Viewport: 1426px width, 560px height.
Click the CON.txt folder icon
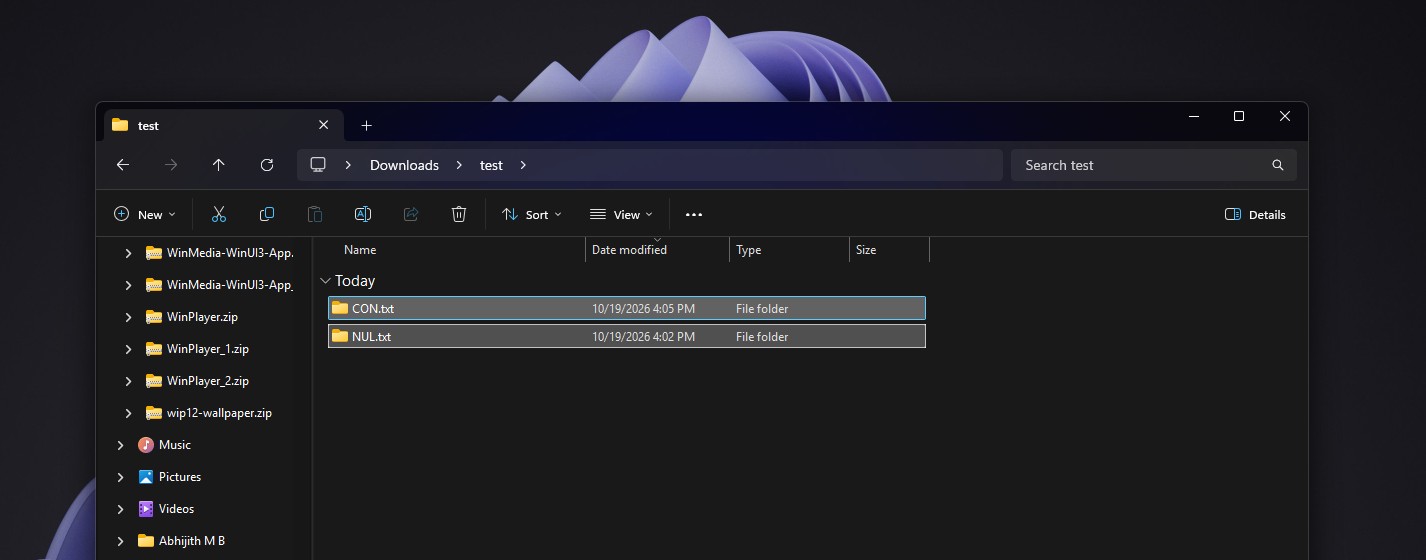(340, 308)
